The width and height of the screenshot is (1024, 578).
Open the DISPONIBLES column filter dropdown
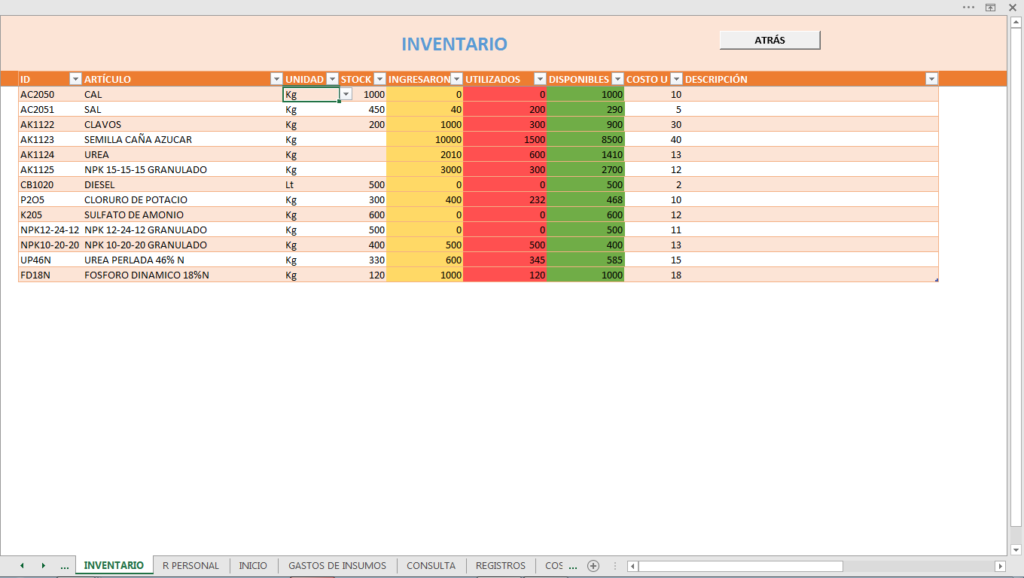[x=617, y=79]
